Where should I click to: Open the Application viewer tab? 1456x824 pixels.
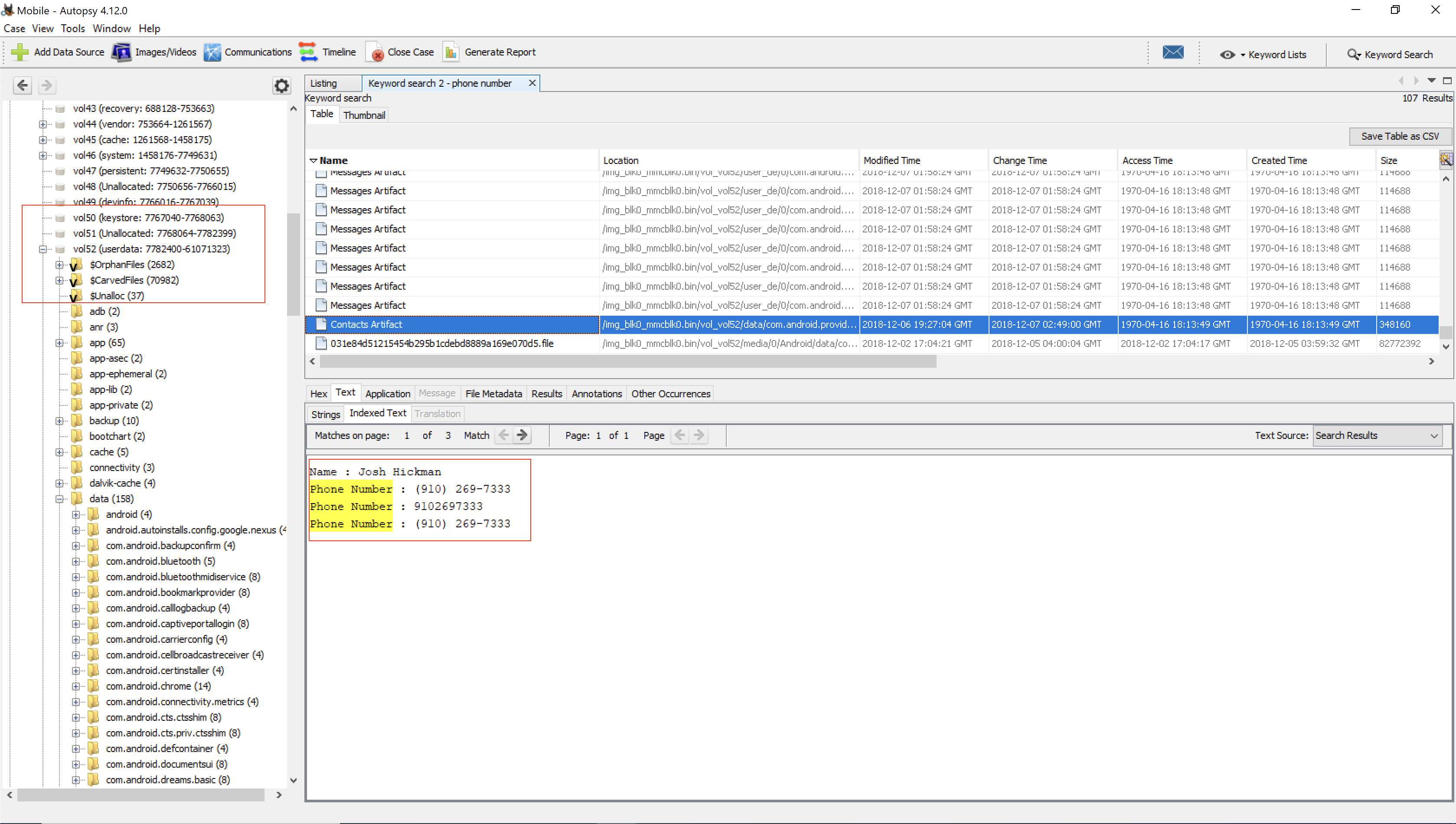(x=388, y=393)
